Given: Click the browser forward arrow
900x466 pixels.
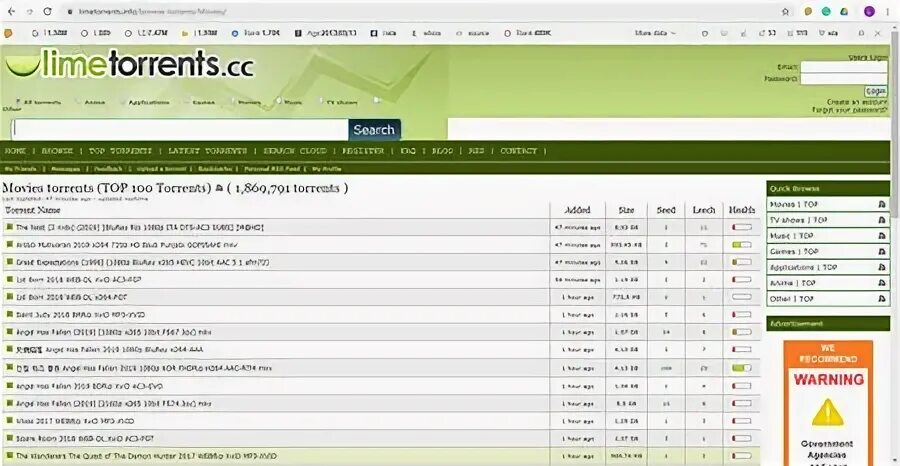Looking at the screenshot, I should (29, 11).
